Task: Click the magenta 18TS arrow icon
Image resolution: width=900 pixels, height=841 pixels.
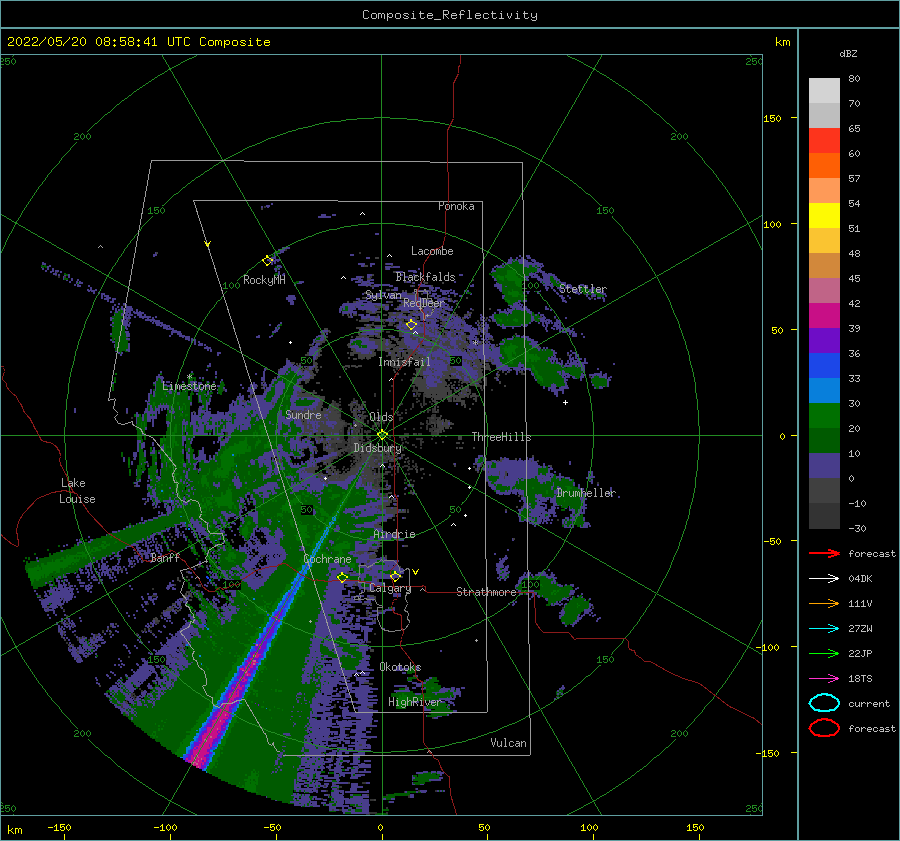Action: click(824, 679)
